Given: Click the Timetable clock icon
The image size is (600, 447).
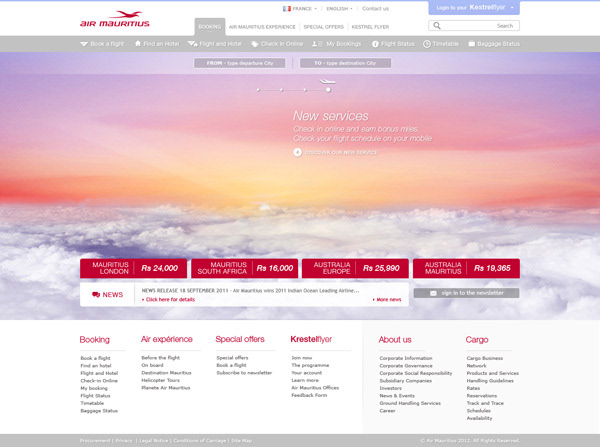Looking at the screenshot, I should tap(427, 44).
